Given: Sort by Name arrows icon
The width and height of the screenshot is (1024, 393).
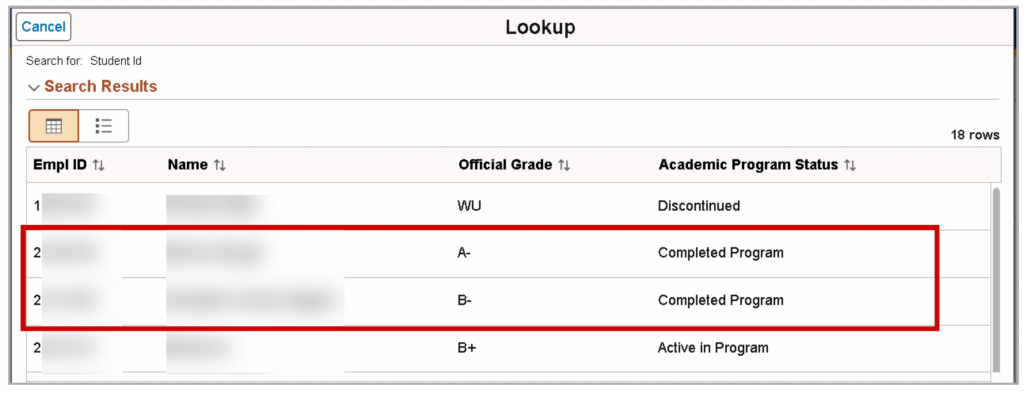Looking at the screenshot, I should point(220,165).
